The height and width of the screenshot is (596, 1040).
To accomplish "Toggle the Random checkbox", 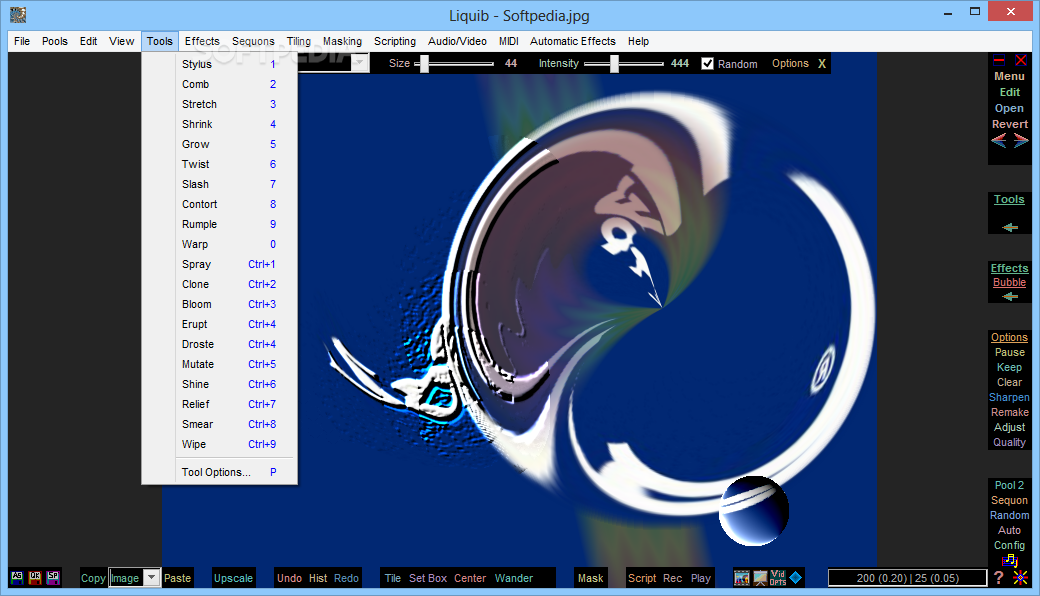I will tap(708, 64).
